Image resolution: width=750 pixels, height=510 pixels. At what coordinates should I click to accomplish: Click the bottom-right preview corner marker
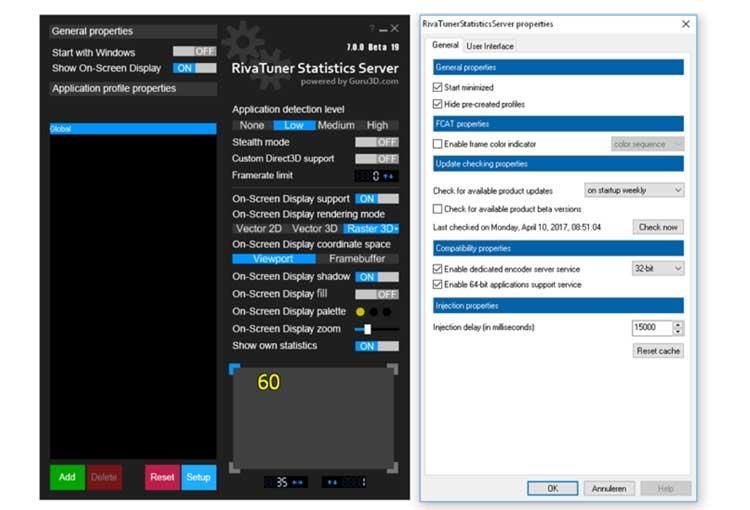(x=392, y=467)
